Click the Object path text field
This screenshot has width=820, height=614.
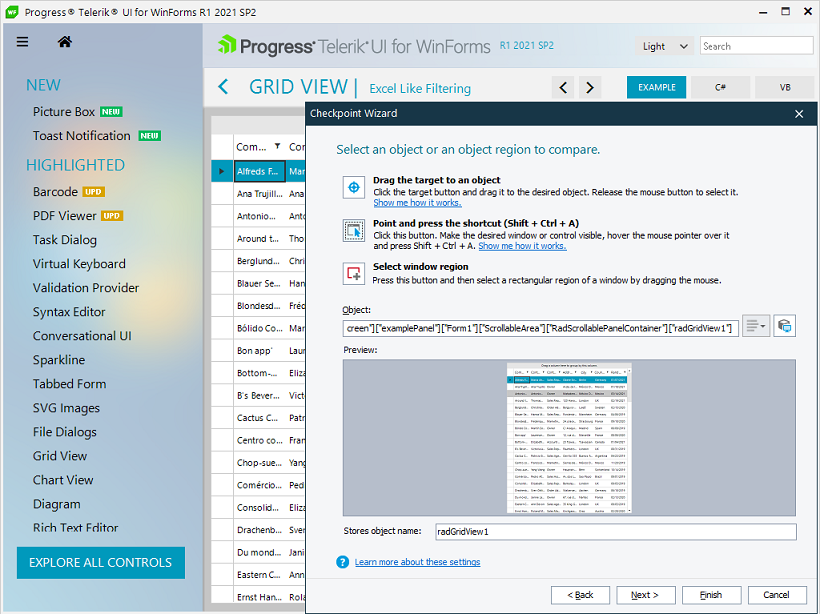tap(541, 328)
